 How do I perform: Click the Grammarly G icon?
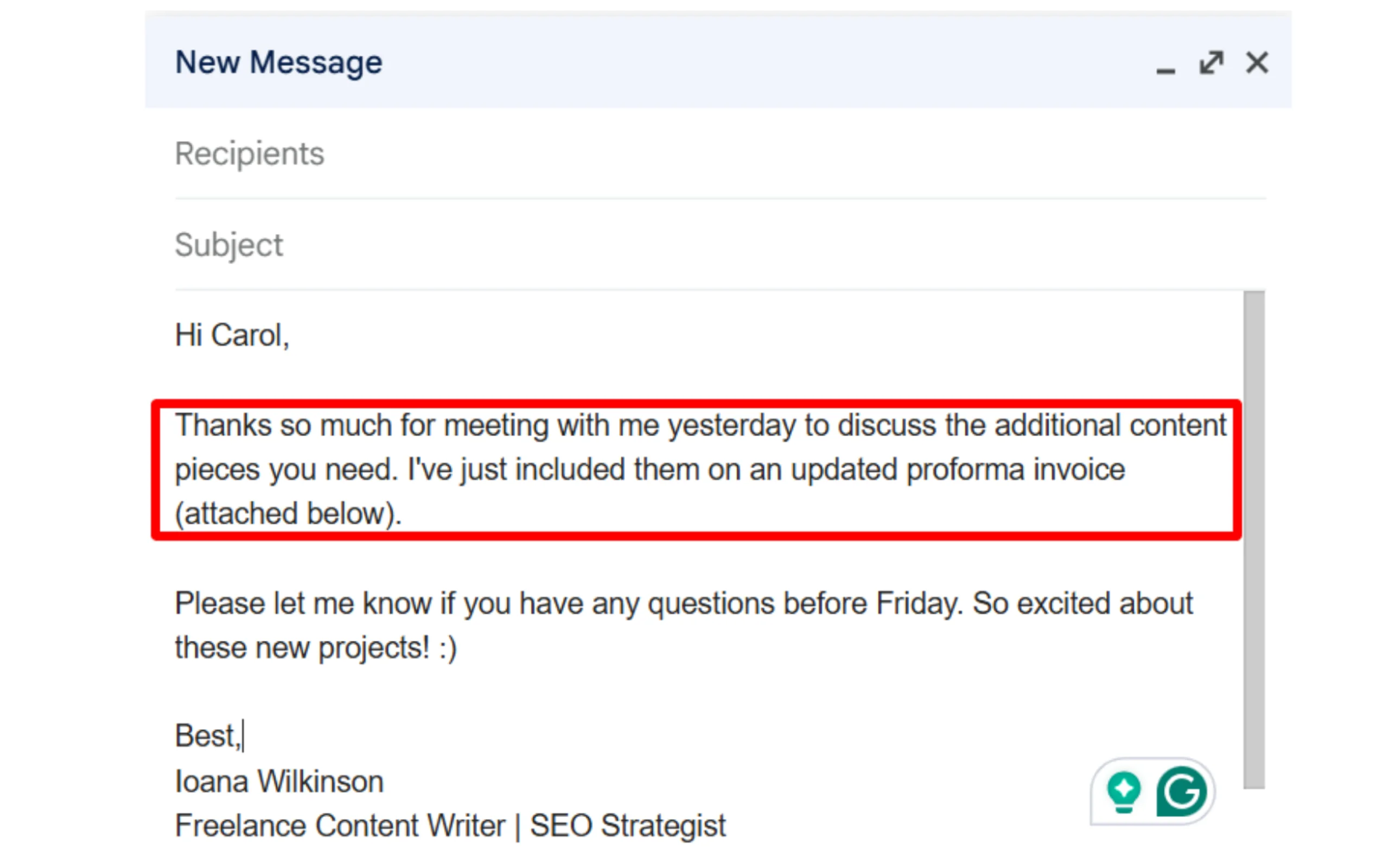(x=1181, y=792)
